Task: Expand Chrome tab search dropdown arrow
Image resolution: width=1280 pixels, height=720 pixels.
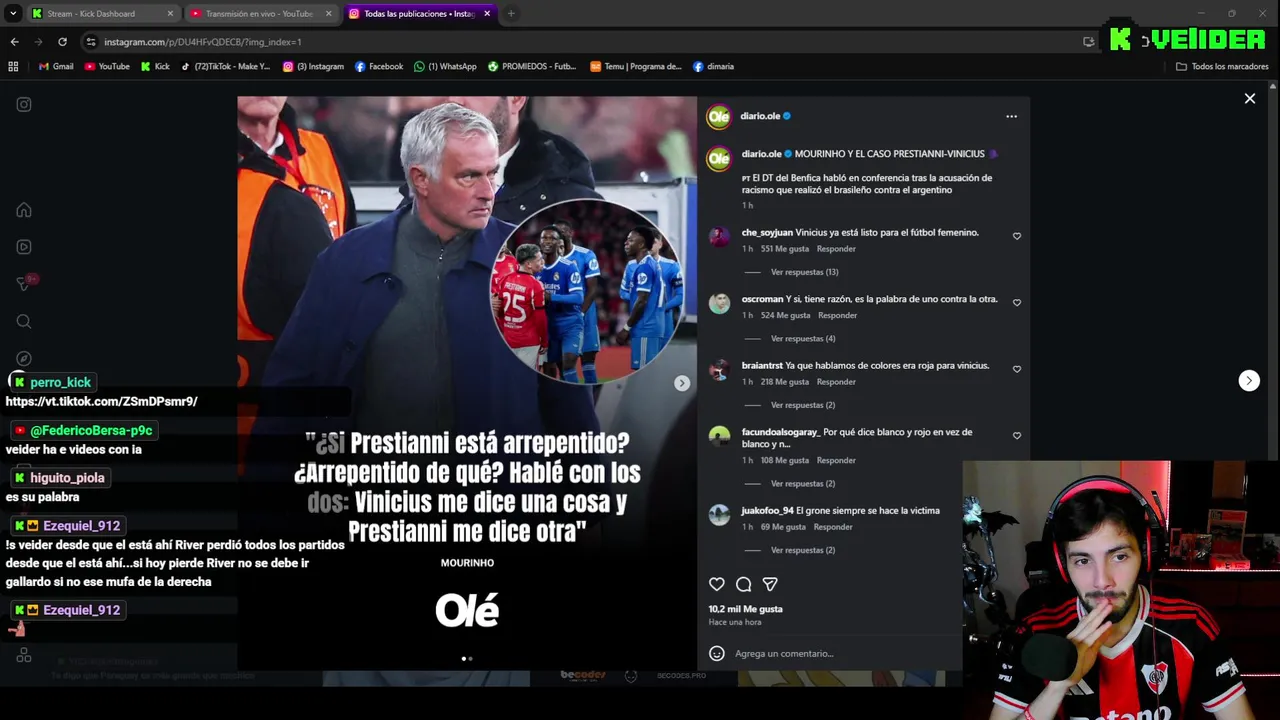Action: 13,14
